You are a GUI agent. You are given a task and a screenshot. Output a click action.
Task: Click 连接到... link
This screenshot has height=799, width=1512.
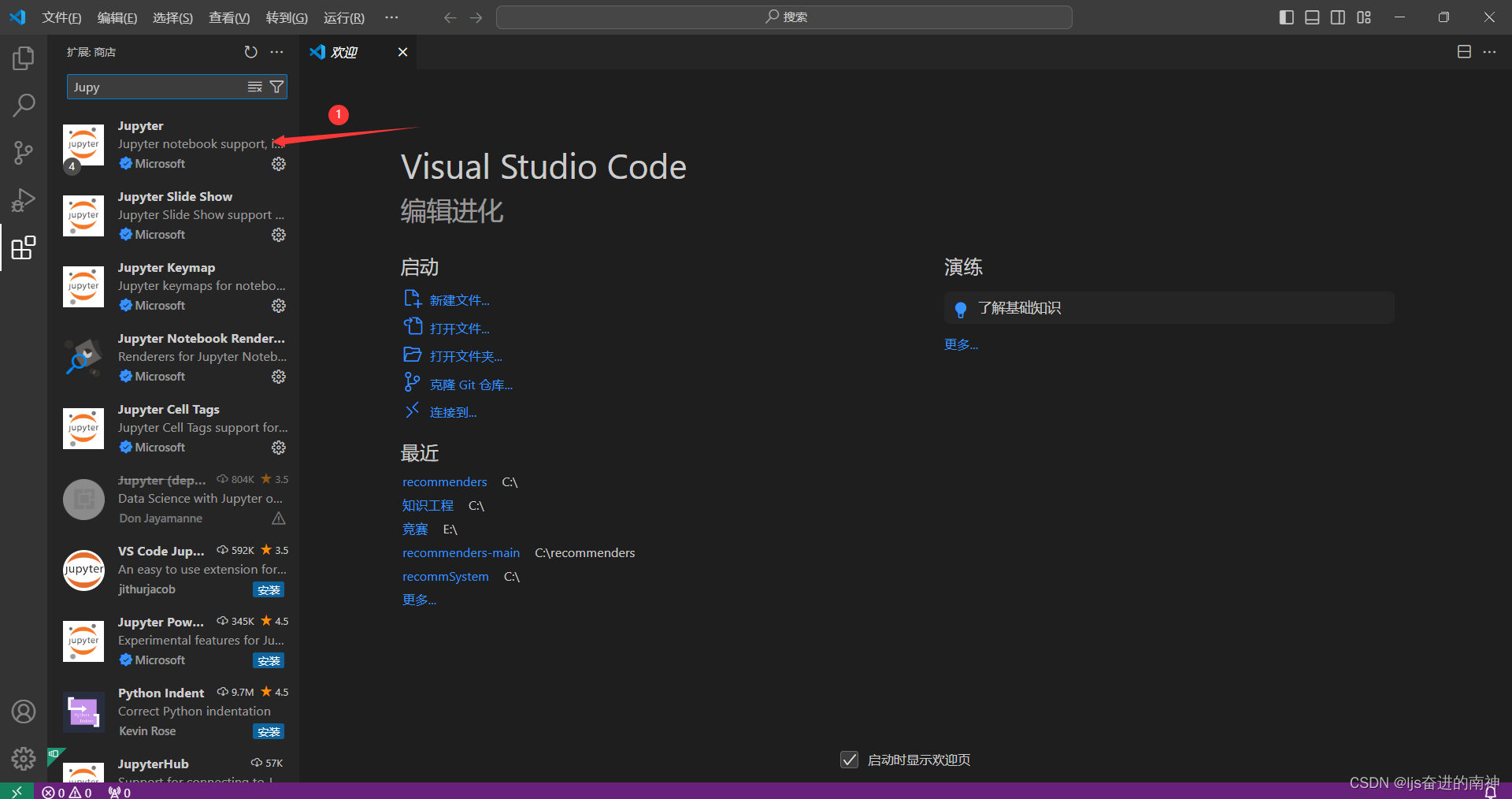[x=453, y=413]
